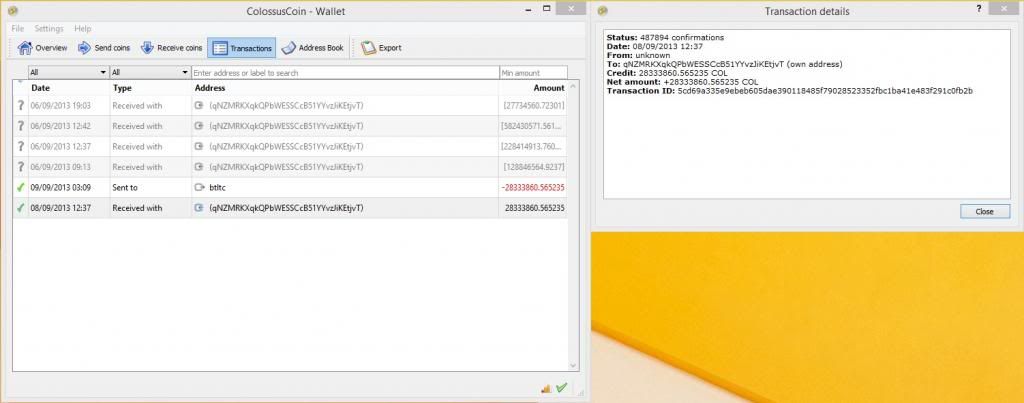Viewport: 1024px width, 403px height.
Task: Open the Overview tab in wallet toolbar
Action: [42, 48]
